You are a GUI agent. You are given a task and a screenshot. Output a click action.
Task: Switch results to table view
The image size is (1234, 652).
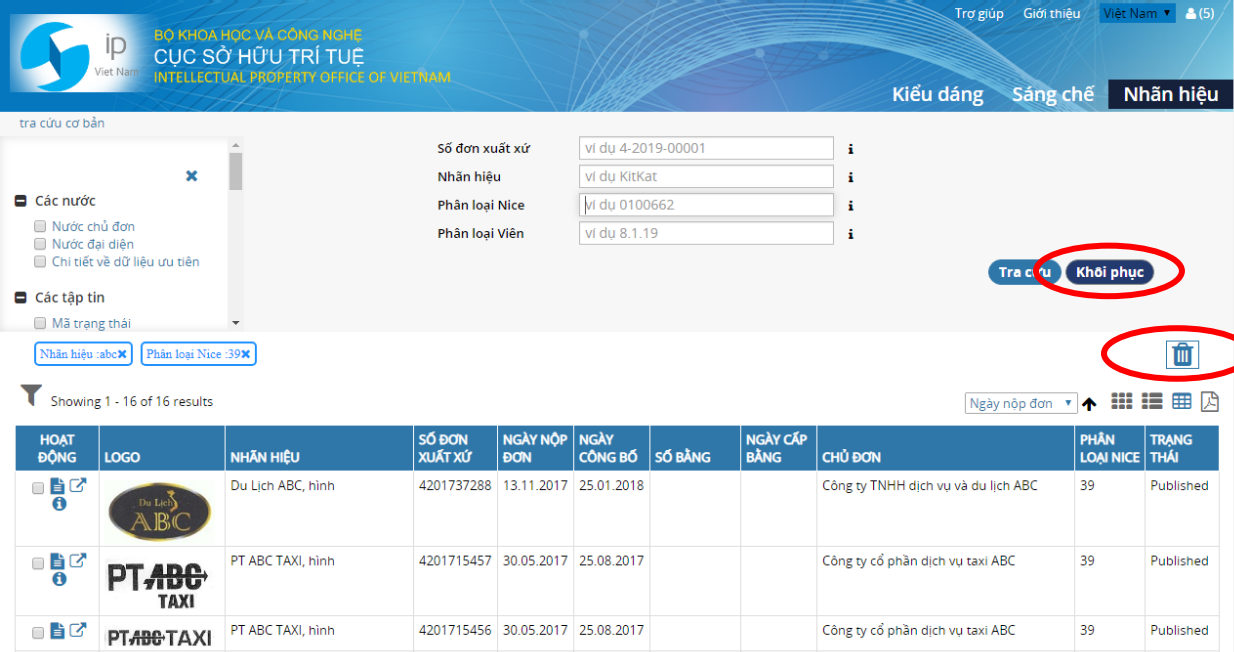pos(1182,401)
